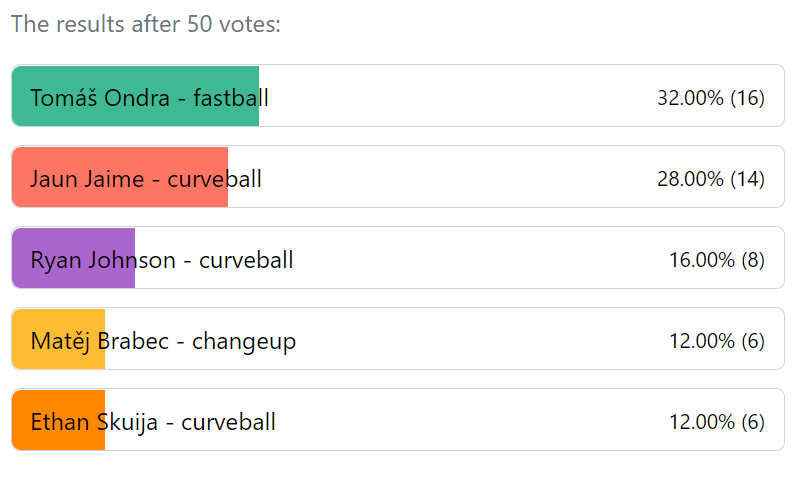This screenshot has height=477, width=799.
Task: Select the Ethan Skuija - curveball label
Action: pyautogui.click(x=153, y=422)
